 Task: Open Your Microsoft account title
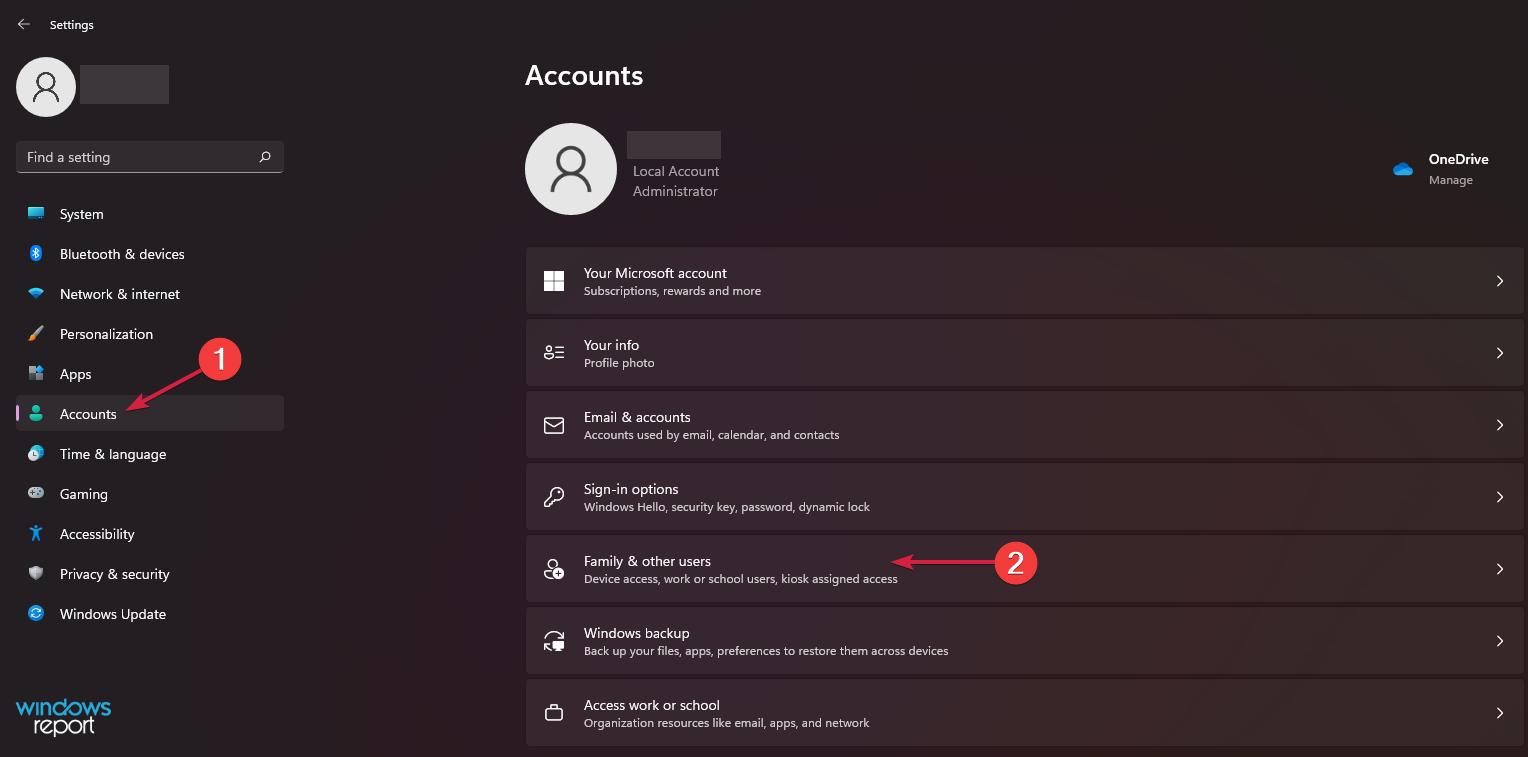coord(655,273)
